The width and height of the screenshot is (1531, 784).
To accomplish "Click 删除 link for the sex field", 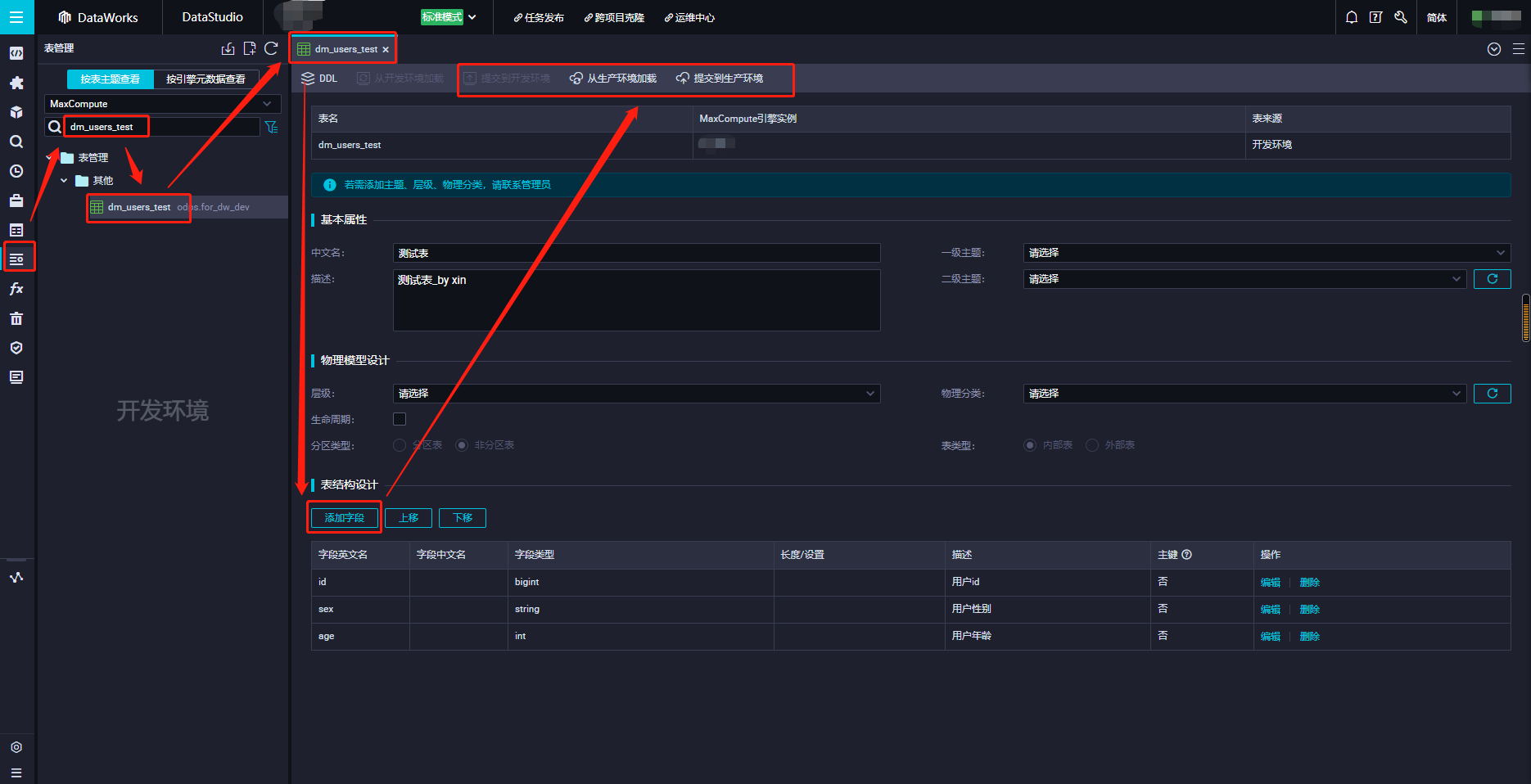I will (1310, 610).
